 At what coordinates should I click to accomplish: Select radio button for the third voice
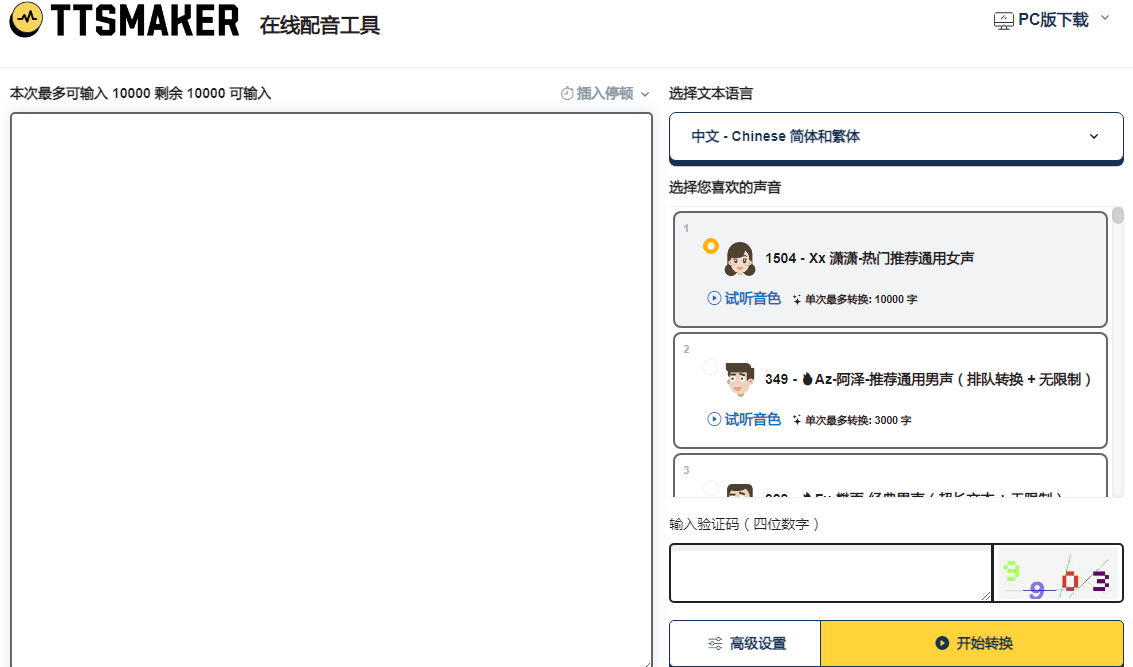pos(710,488)
